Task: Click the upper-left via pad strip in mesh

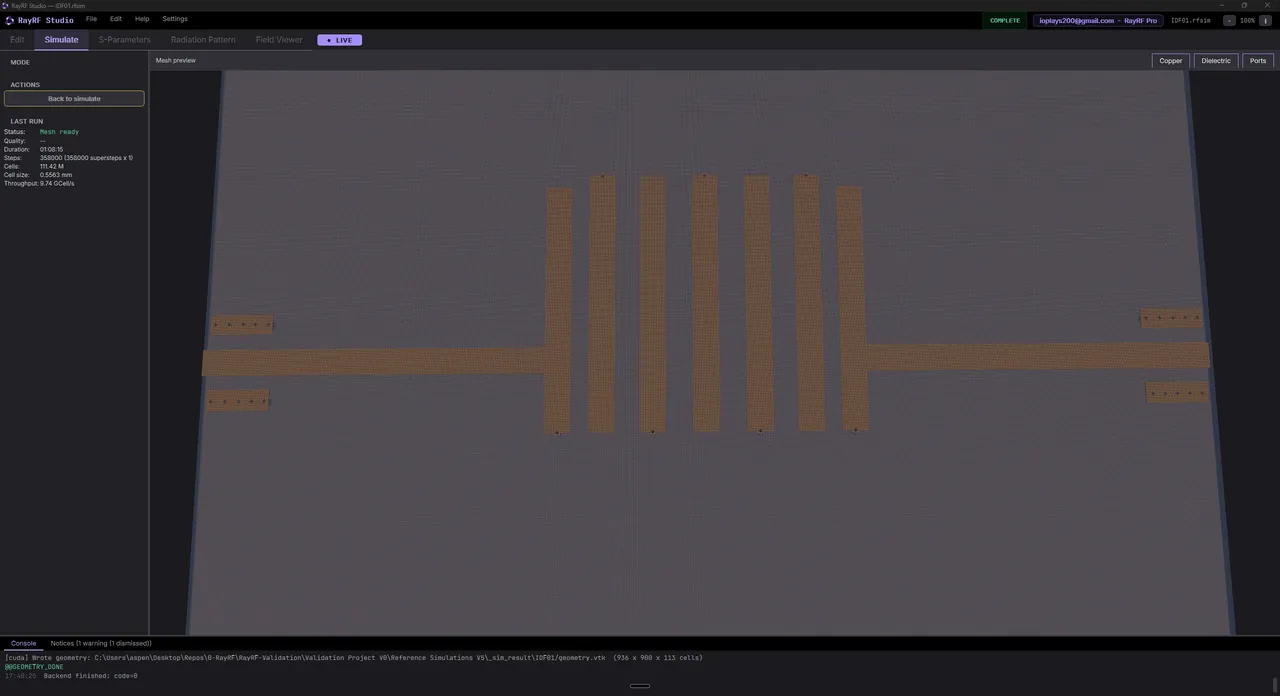Action: click(x=242, y=324)
